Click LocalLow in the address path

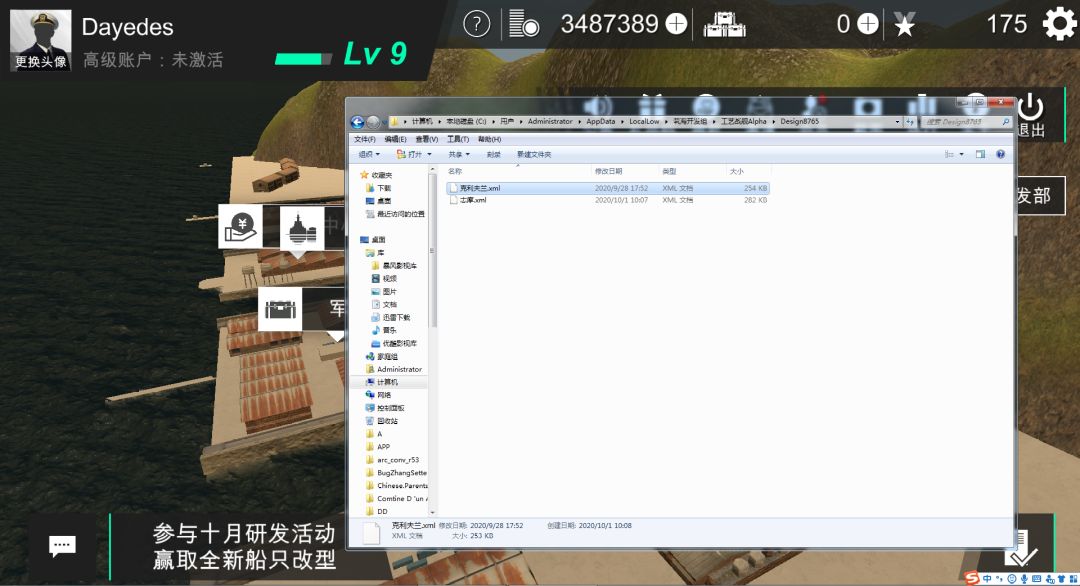(x=644, y=121)
